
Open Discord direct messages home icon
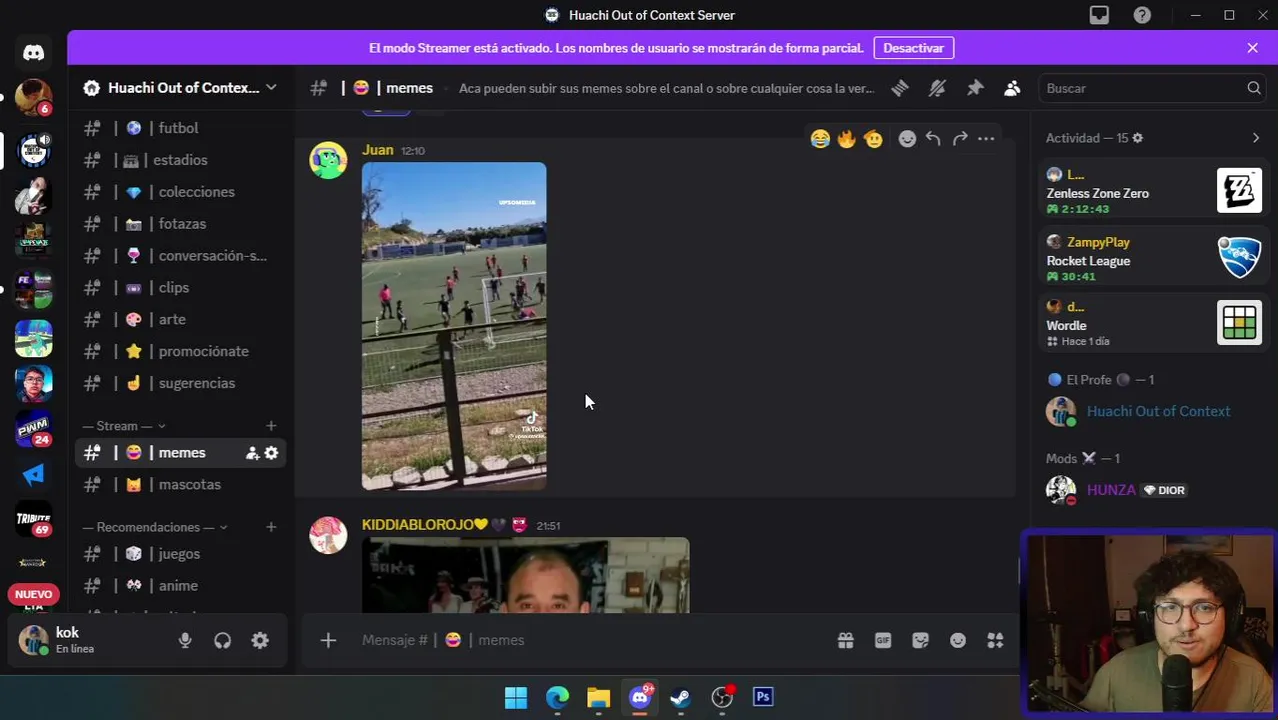[x=33, y=53]
